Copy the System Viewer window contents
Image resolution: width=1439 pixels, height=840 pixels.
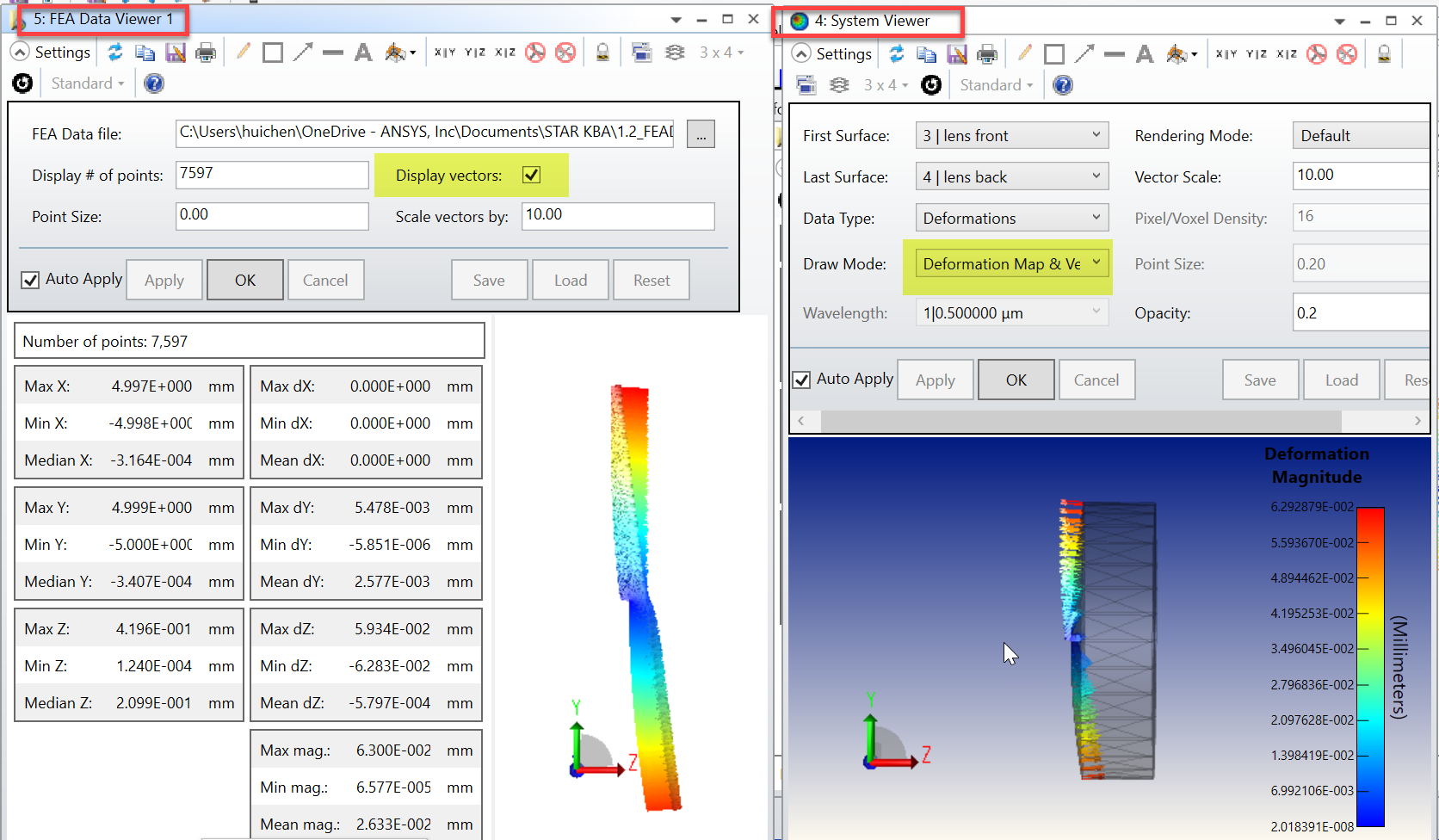926,54
